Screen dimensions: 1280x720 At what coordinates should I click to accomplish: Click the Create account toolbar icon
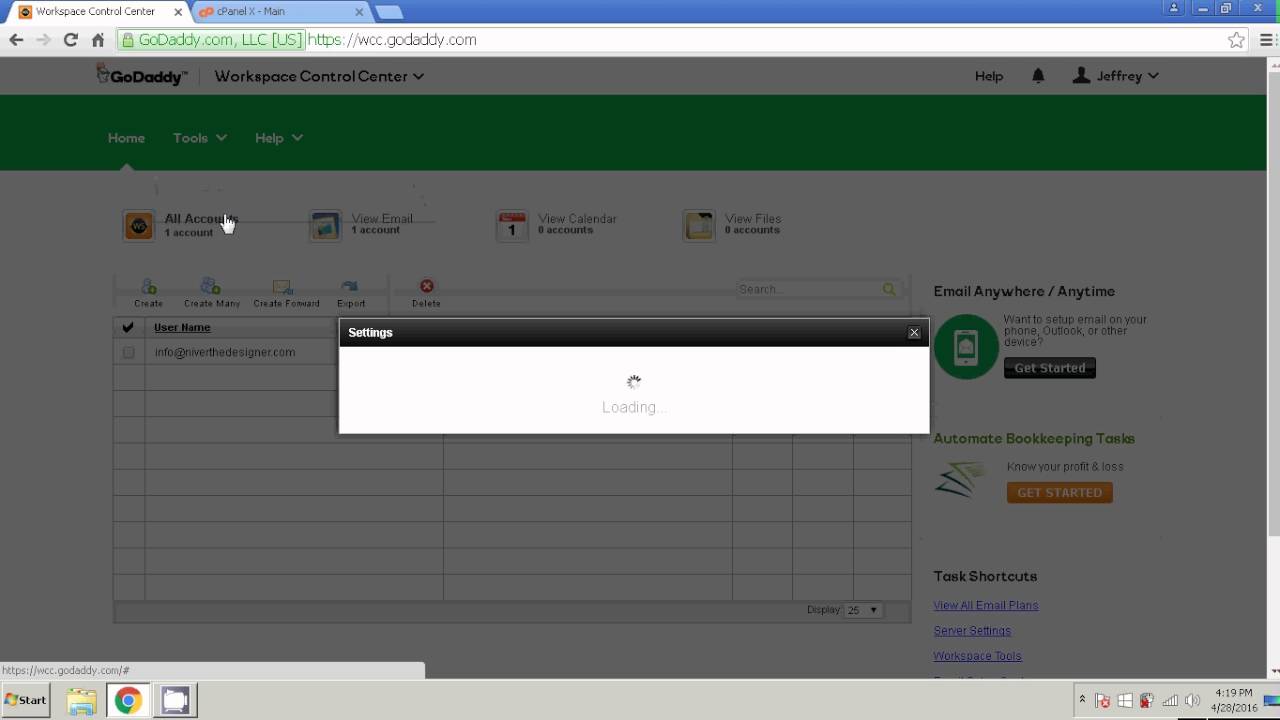tap(148, 287)
